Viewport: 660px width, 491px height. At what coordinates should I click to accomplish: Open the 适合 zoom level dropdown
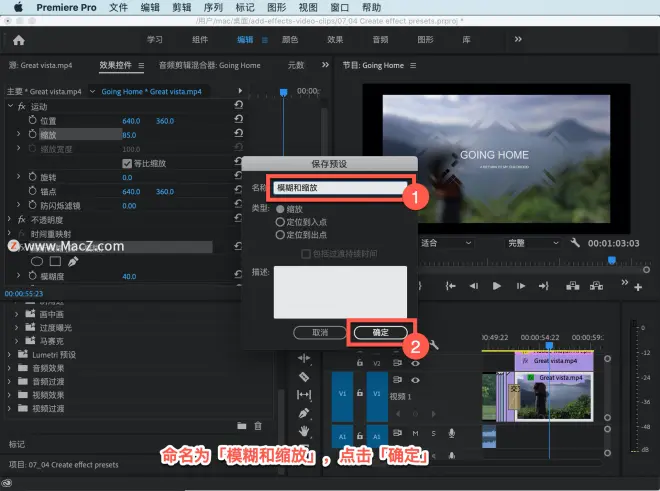[x=446, y=243]
